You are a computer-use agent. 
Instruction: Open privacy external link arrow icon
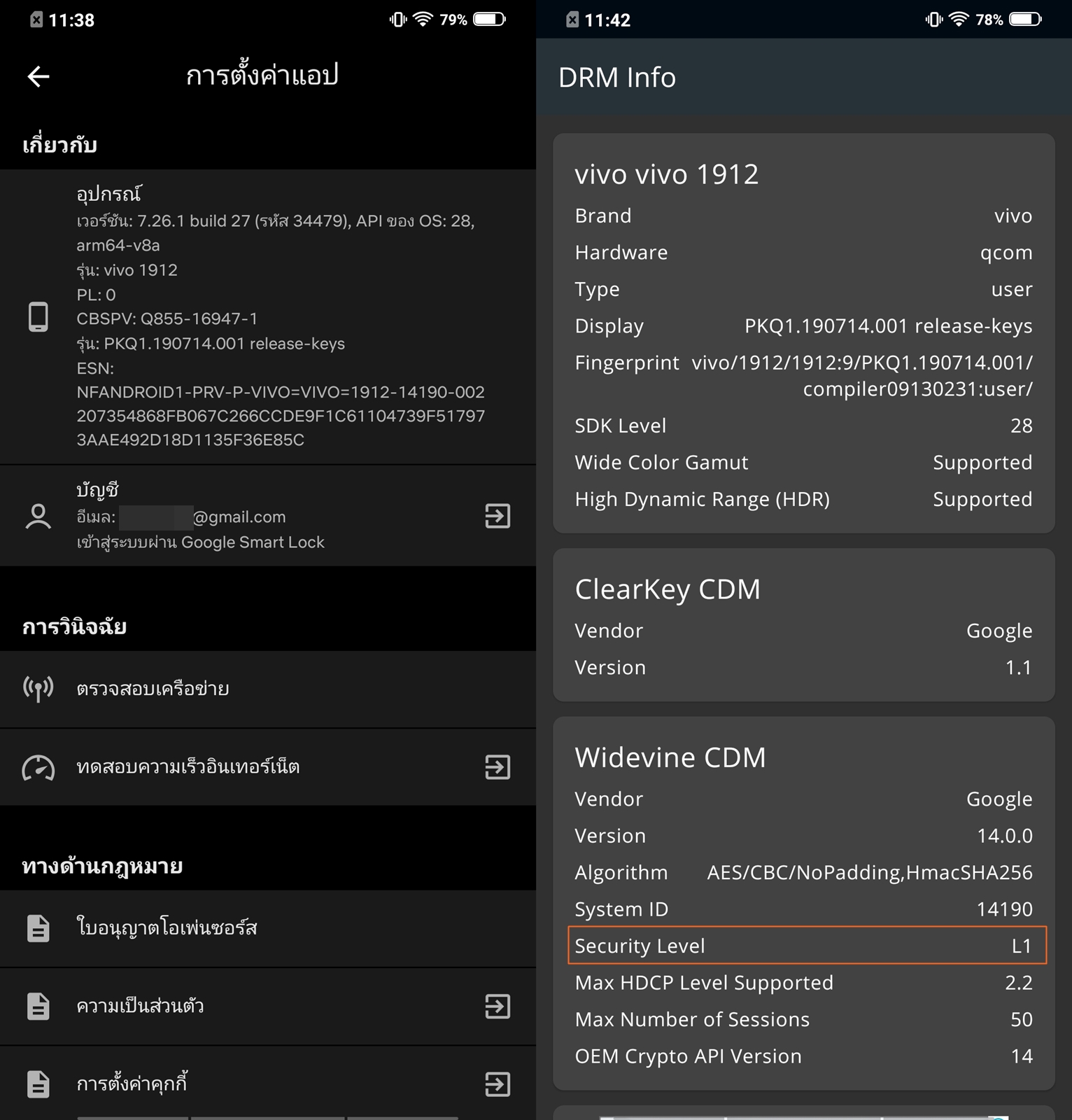(x=498, y=1007)
